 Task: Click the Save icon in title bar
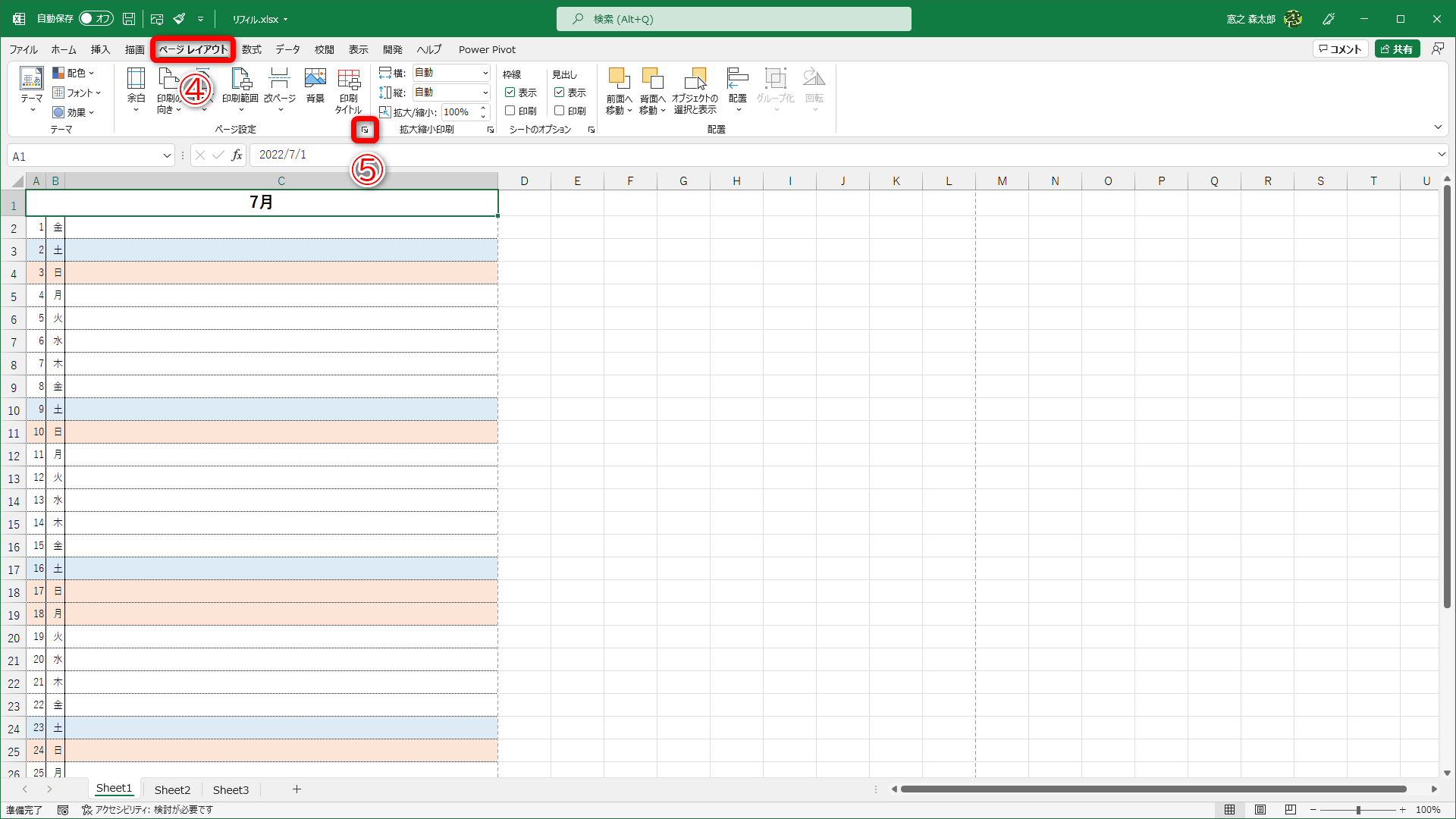tap(129, 19)
